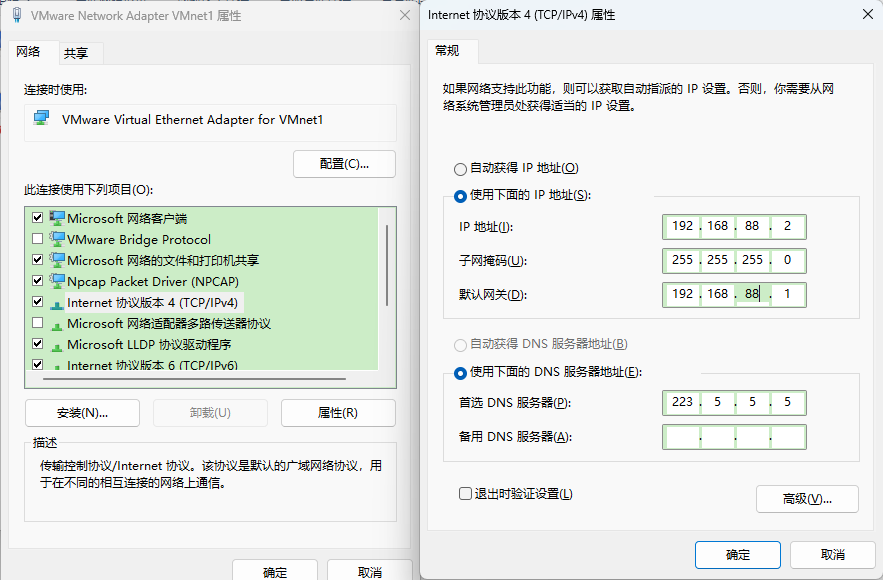Confirm IPv4 settings with 确定
The height and width of the screenshot is (580, 883).
coord(738,555)
